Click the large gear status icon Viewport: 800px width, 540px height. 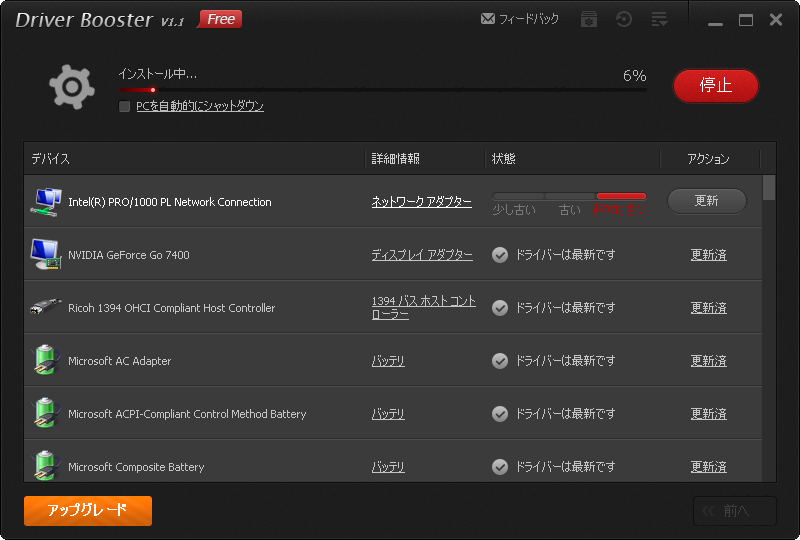click(x=72, y=87)
